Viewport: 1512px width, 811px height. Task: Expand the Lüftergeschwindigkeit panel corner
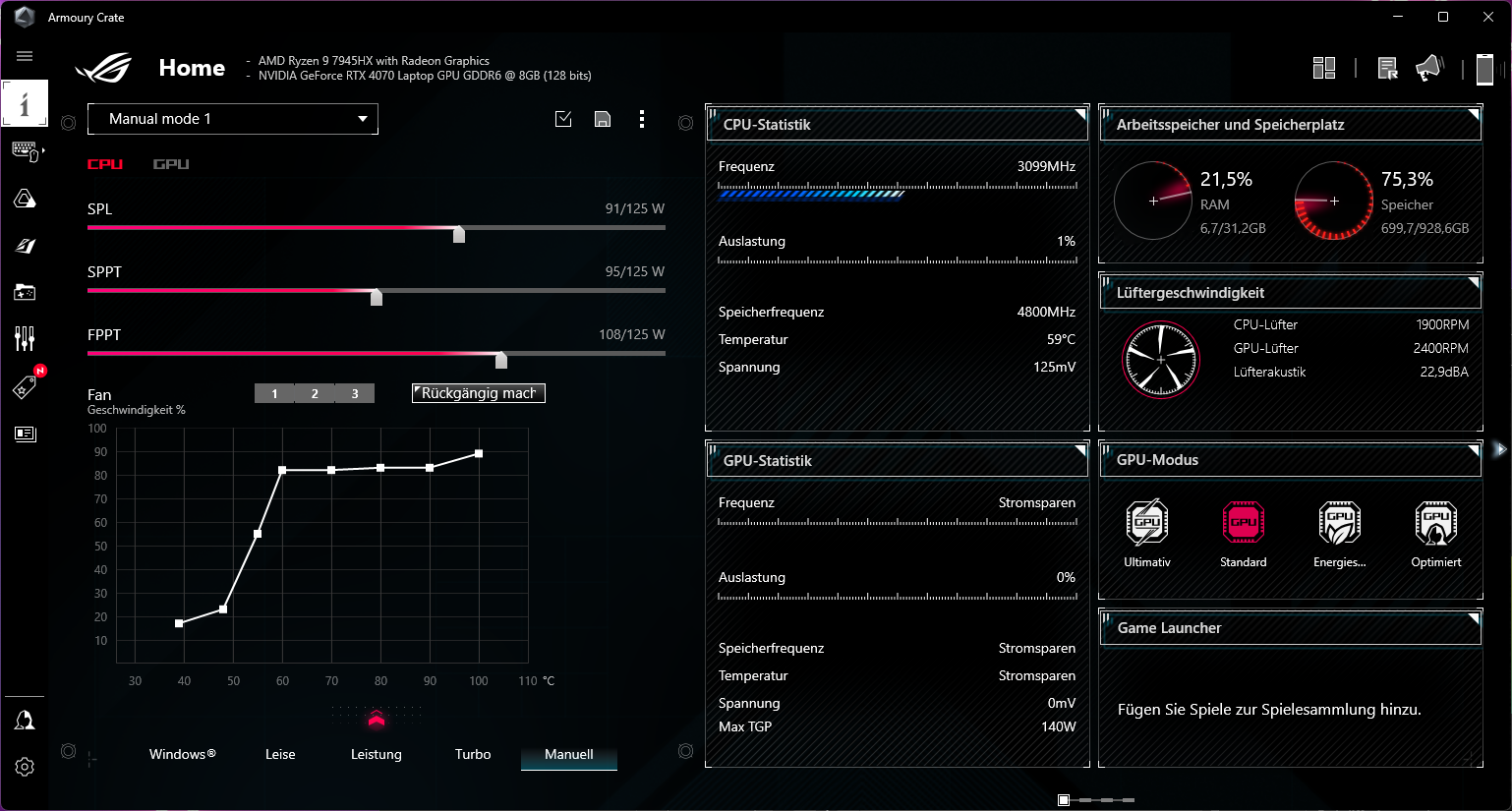pyautogui.click(x=1473, y=283)
